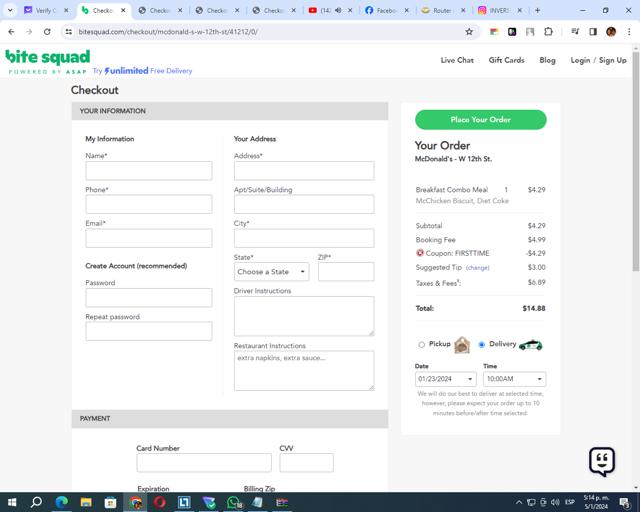The width and height of the screenshot is (640, 512).
Task: Open the delivery Time dropdown
Action: click(514, 379)
